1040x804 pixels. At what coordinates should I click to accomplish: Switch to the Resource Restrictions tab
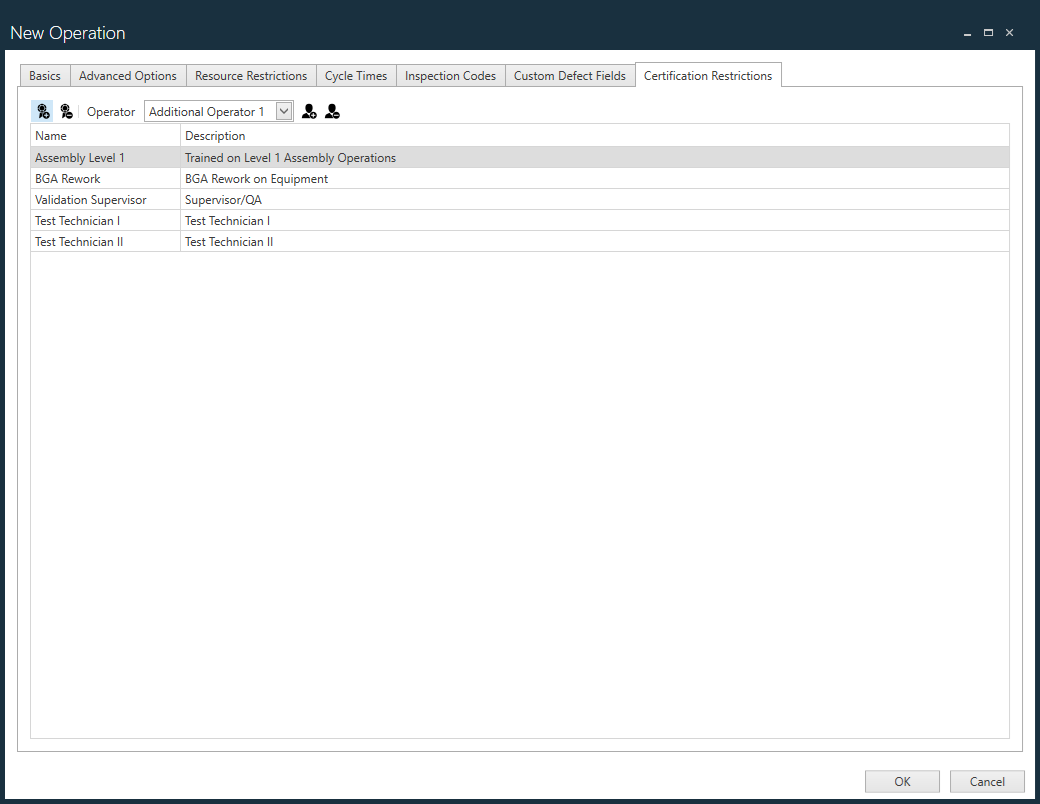(250, 75)
